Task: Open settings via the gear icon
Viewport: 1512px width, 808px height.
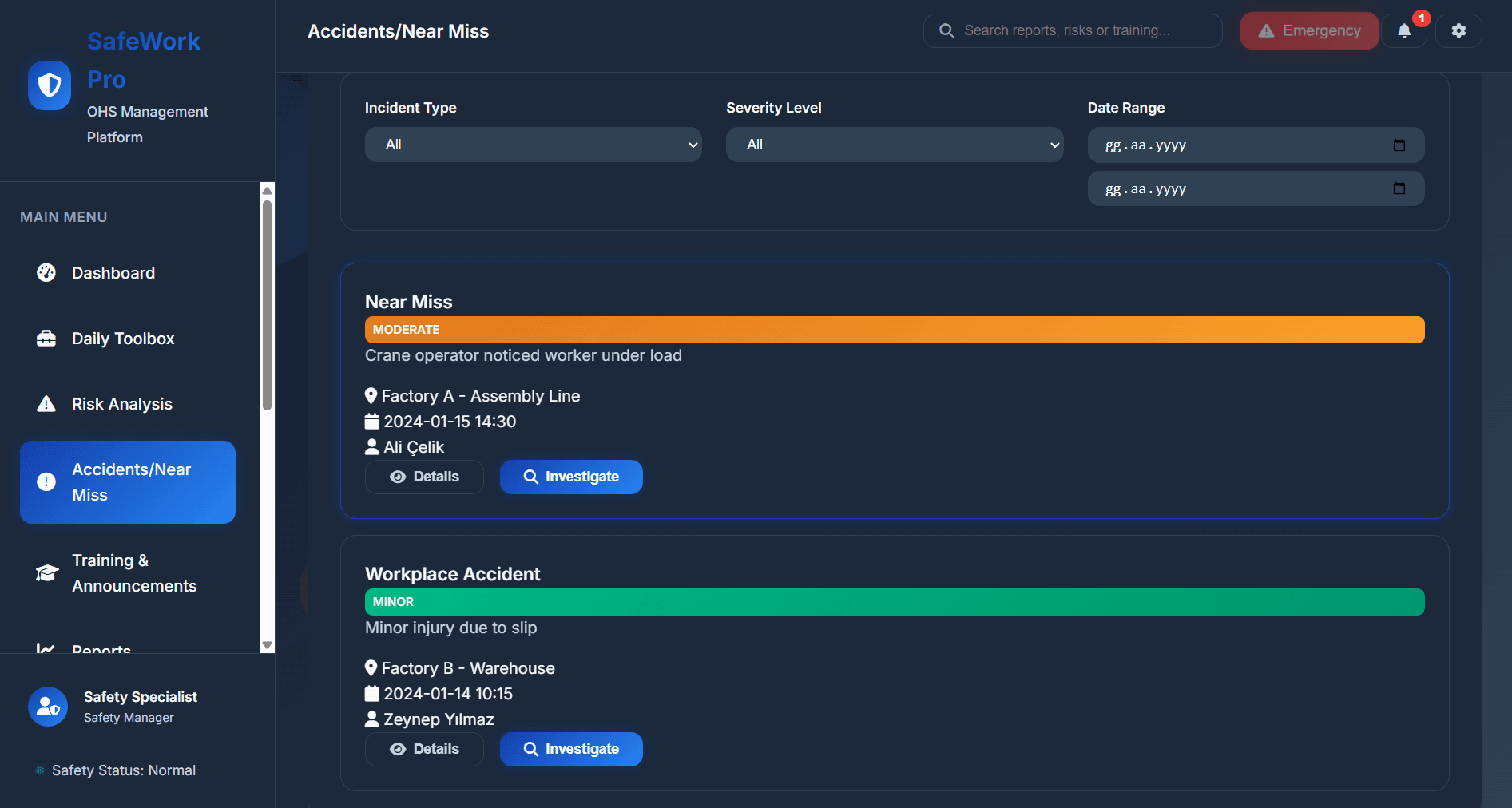Action: pyautogui.click(x=1458, y=31)
